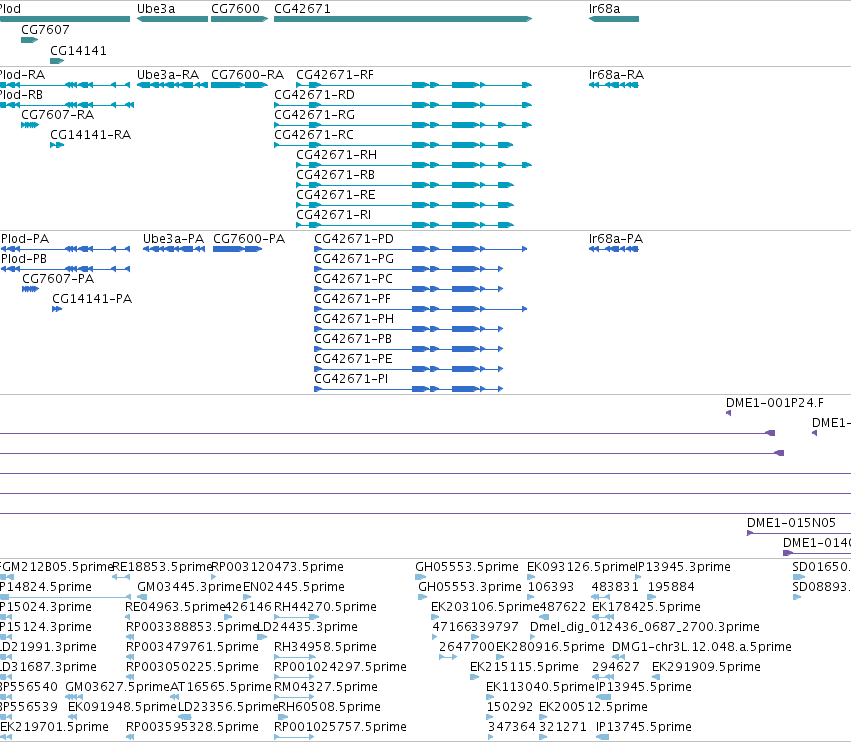The image size is (851, 742).
Task: Open the Ube3a-RA transcript label
Action: 168,75
